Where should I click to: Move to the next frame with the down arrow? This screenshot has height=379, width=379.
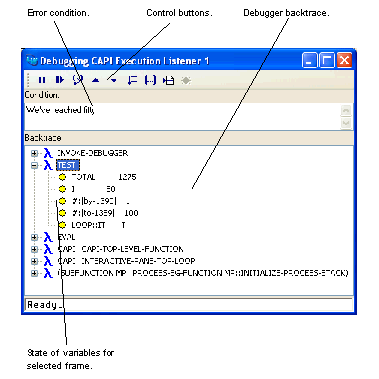tap(114, 80)
